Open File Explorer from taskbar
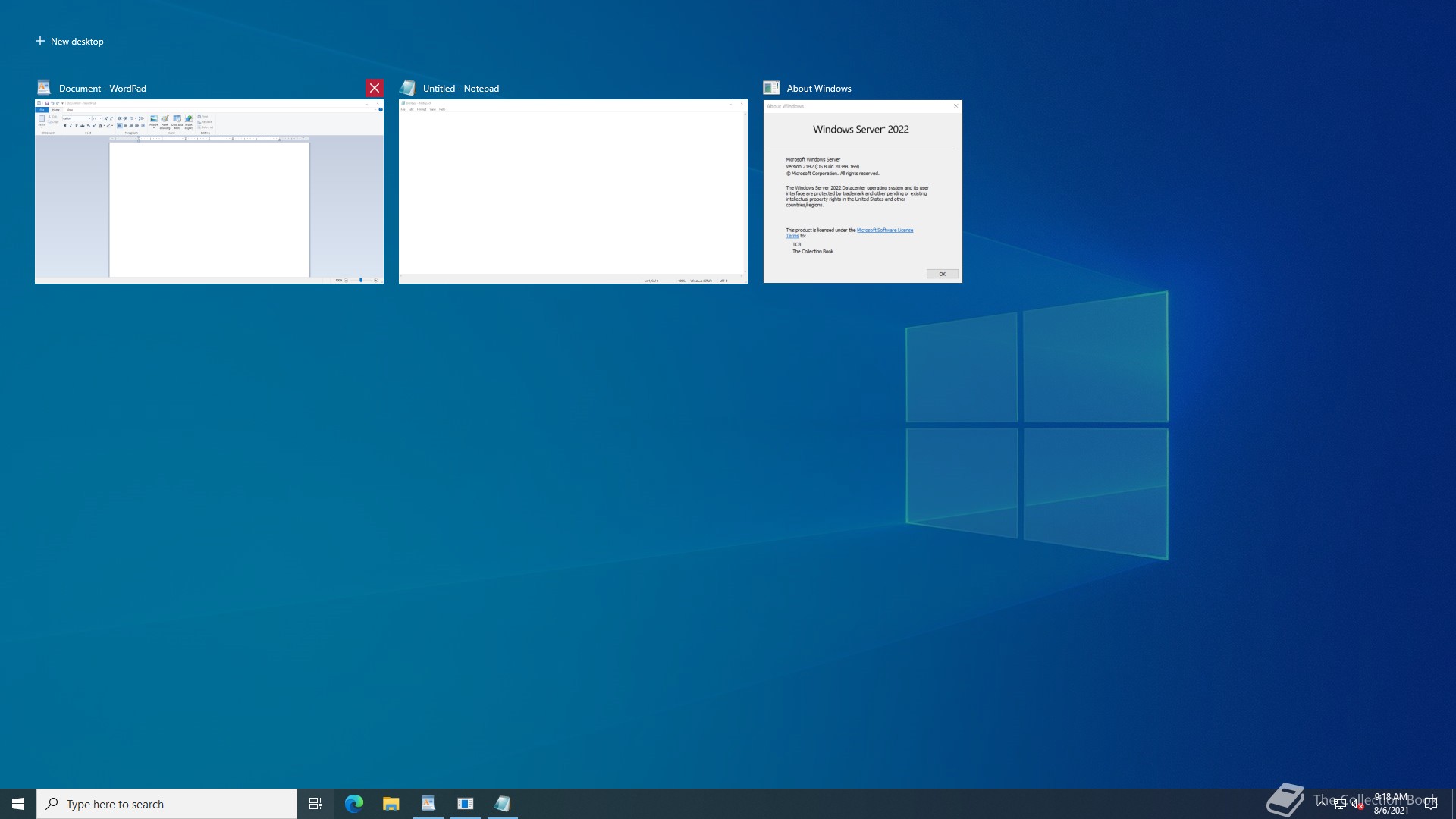The image size is (1456, 819). [x=391, y=804]
